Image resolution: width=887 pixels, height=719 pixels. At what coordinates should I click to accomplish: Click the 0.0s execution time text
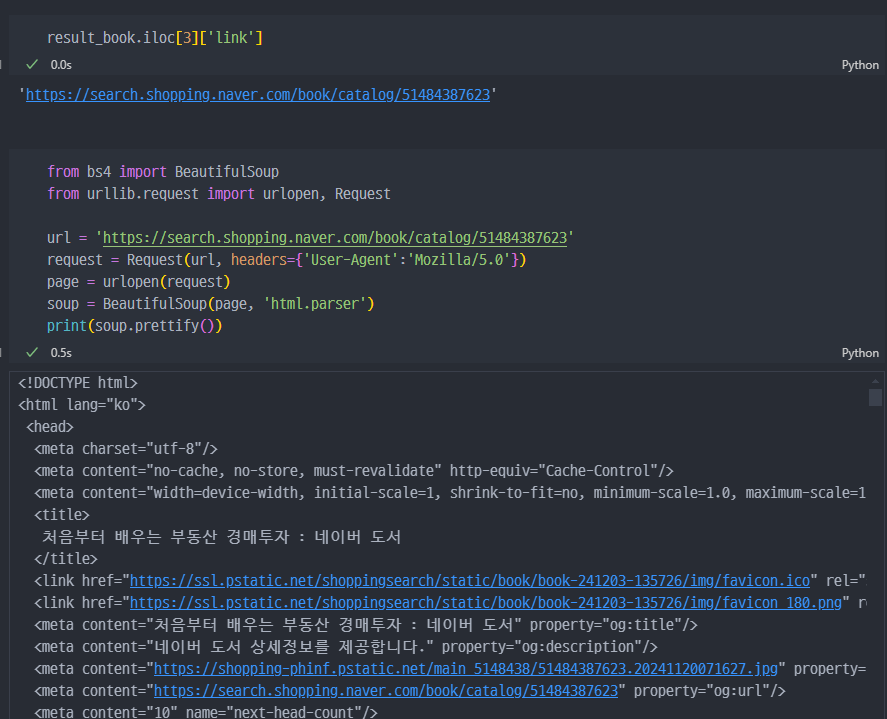pyautogui.click(x=61, y=65)
